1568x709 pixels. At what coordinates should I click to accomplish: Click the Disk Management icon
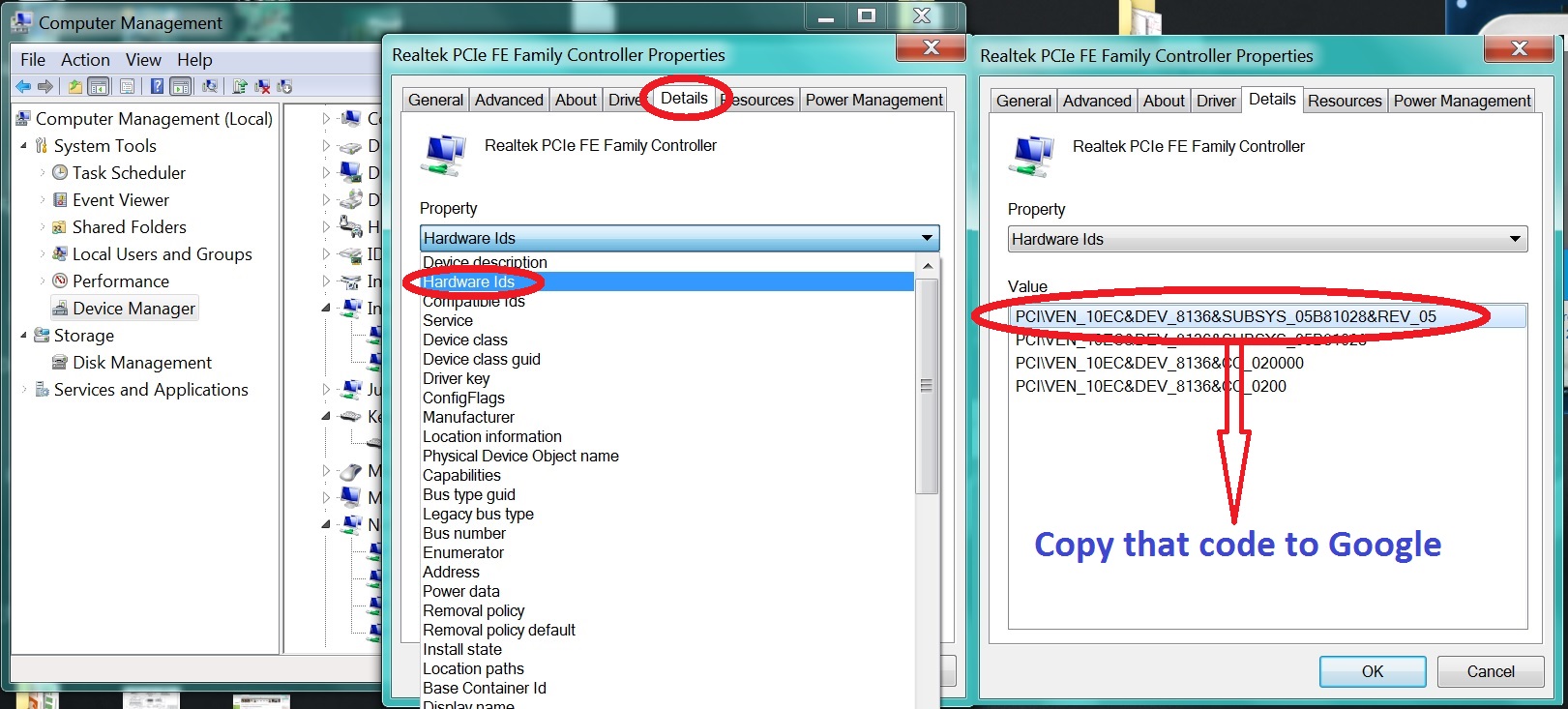(60, 363)
